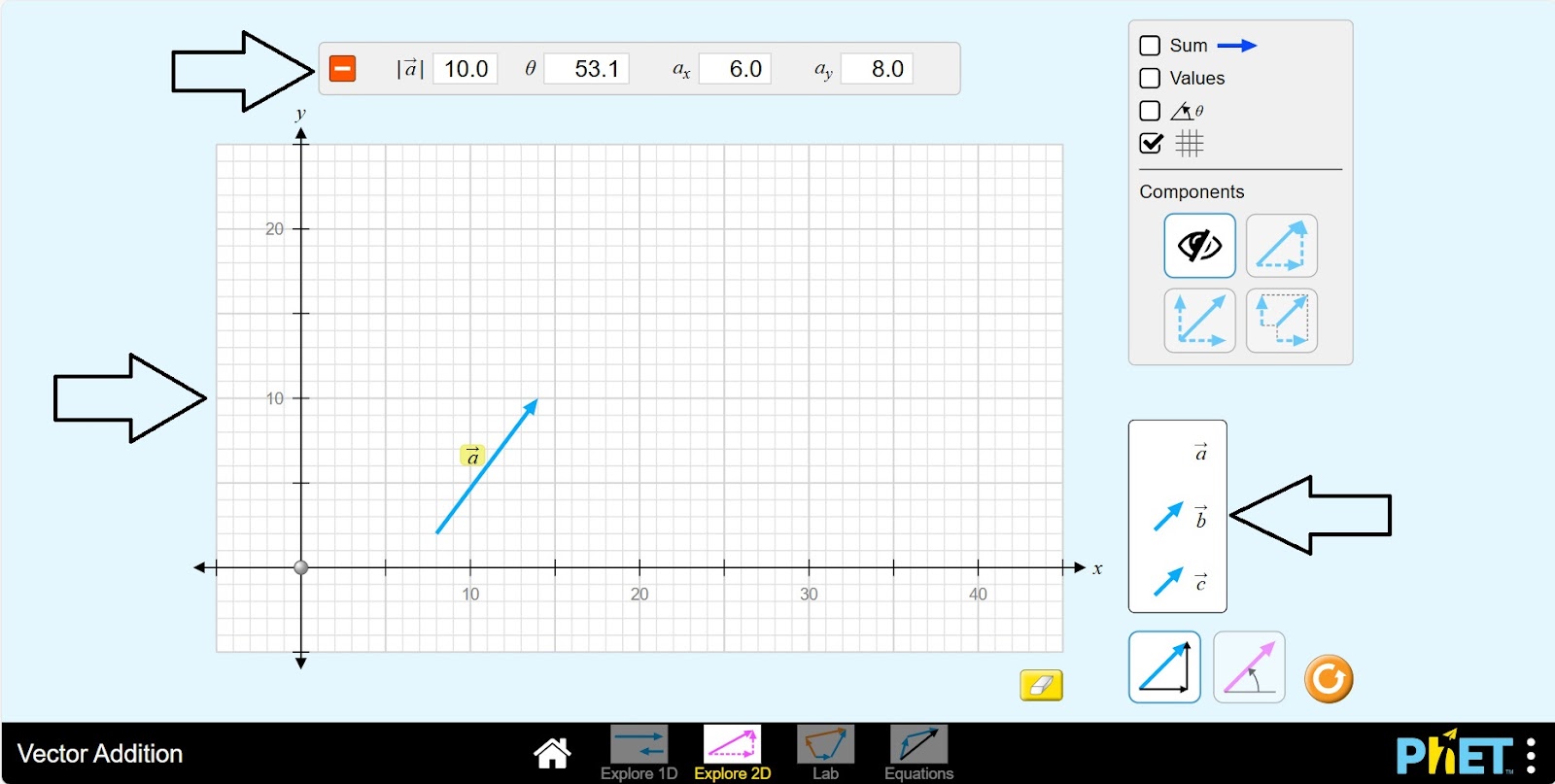
Task: Open the PhET options menu dots
Action: (x=1531, y=755)
